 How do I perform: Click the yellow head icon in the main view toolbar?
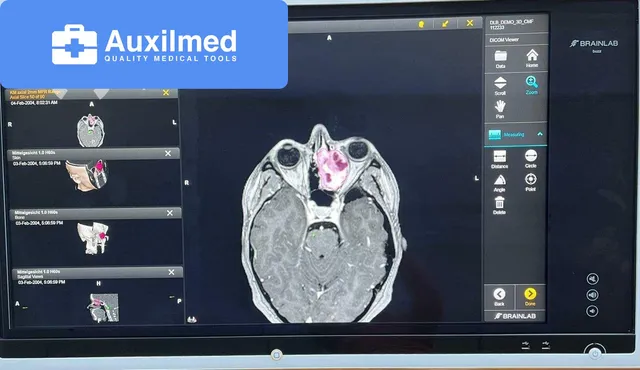click(x=422, y=24)
